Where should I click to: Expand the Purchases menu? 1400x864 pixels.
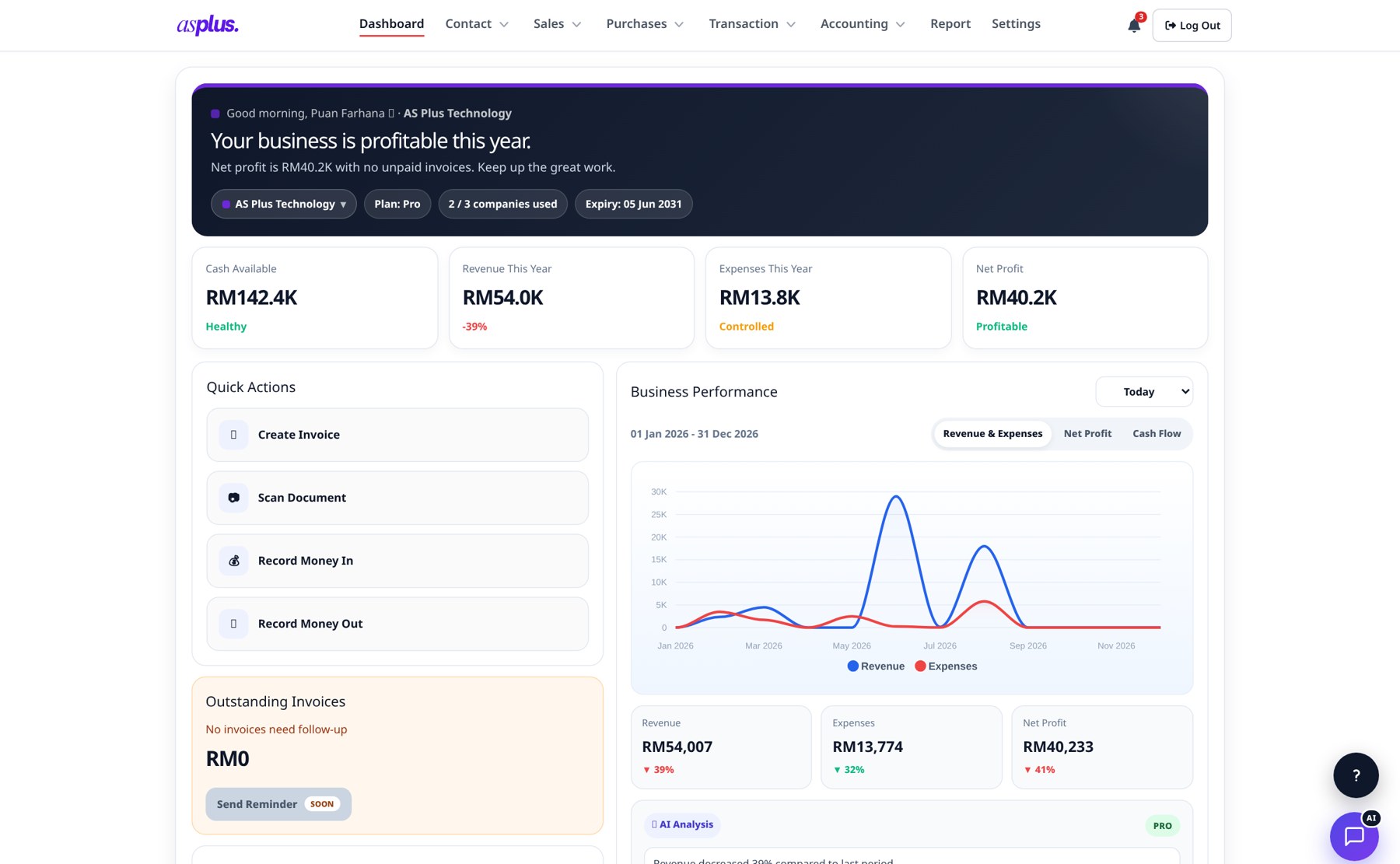[x=645, y=24]
